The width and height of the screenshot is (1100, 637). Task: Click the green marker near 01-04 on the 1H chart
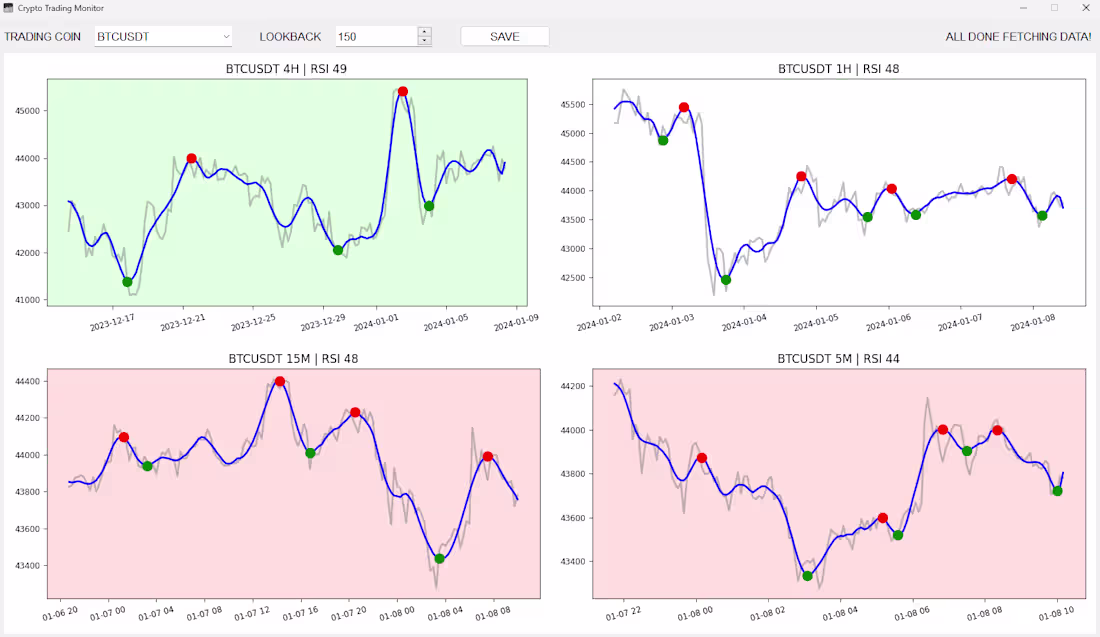point(725,281)
